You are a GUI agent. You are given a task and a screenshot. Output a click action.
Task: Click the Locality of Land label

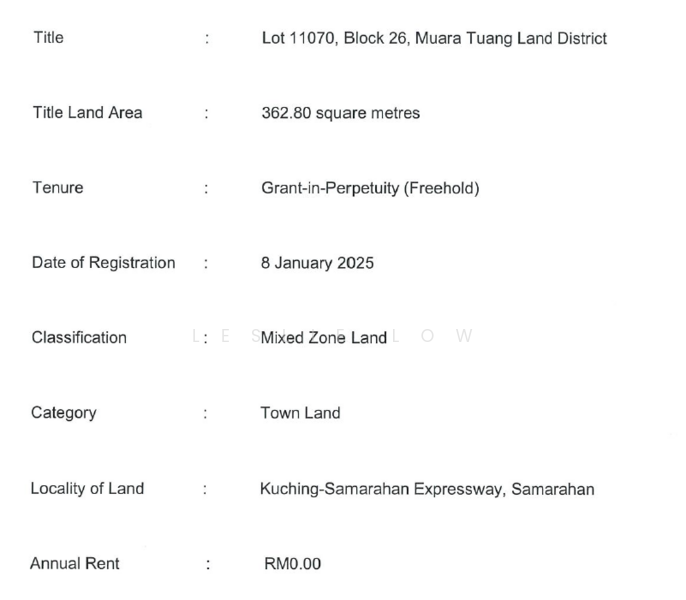click(x=87, y=488)
